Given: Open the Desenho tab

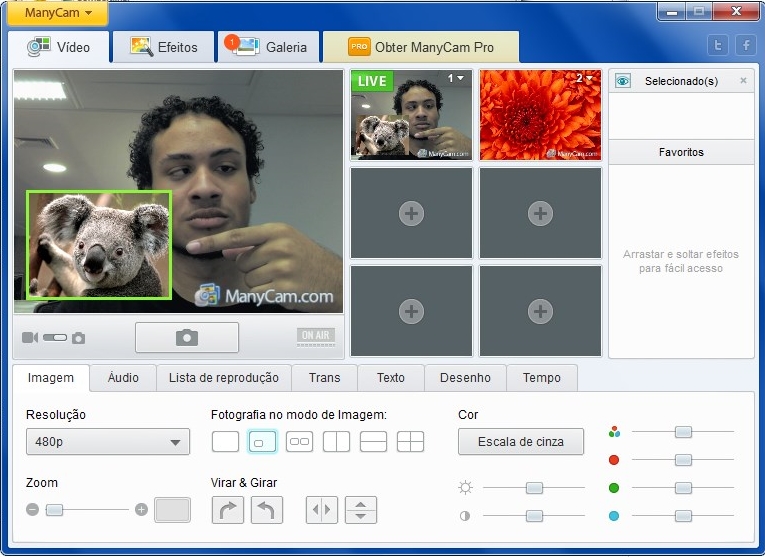Looking at the screenshot, I should (465, 378).
